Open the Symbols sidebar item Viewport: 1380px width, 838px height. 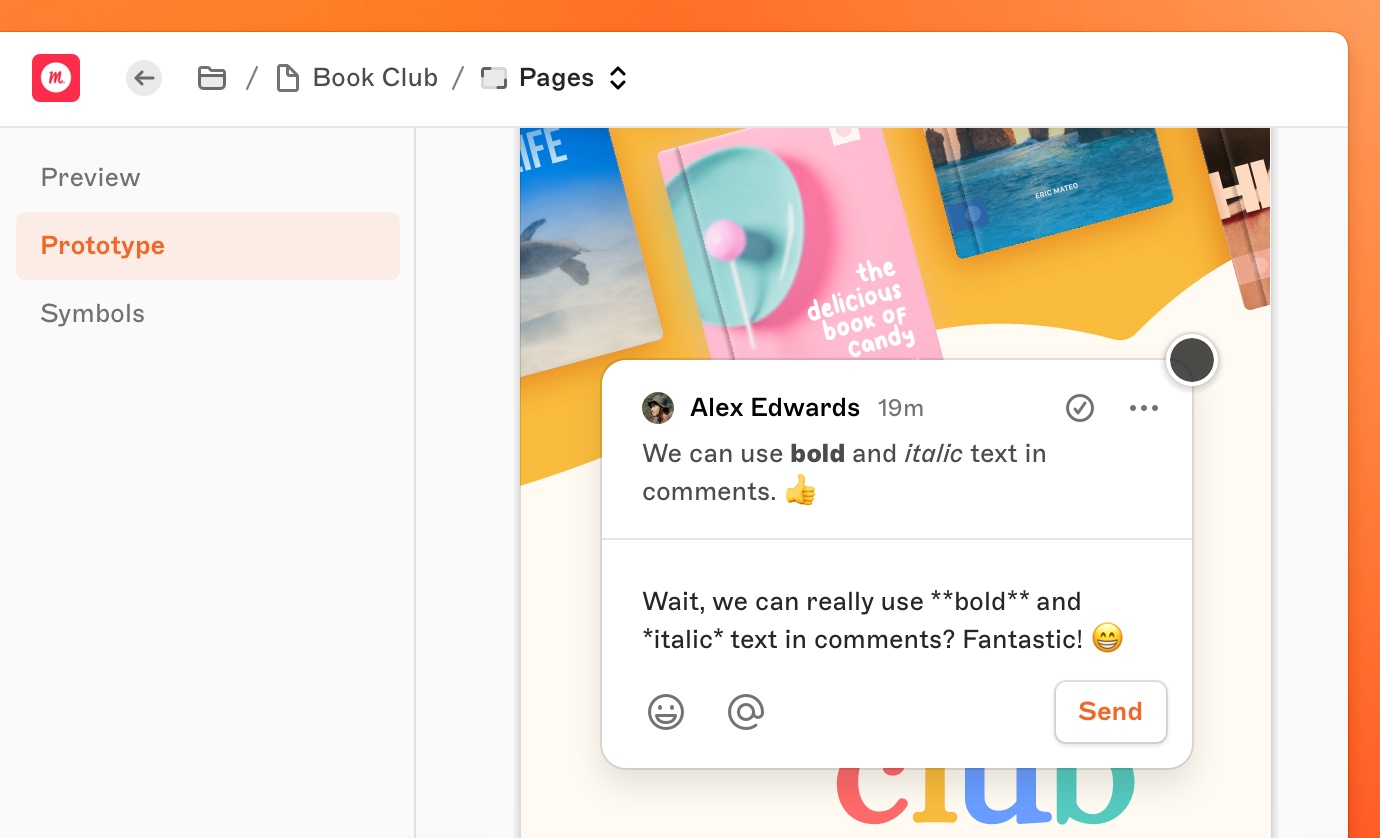pyautogui.click(x=92, y=314)
